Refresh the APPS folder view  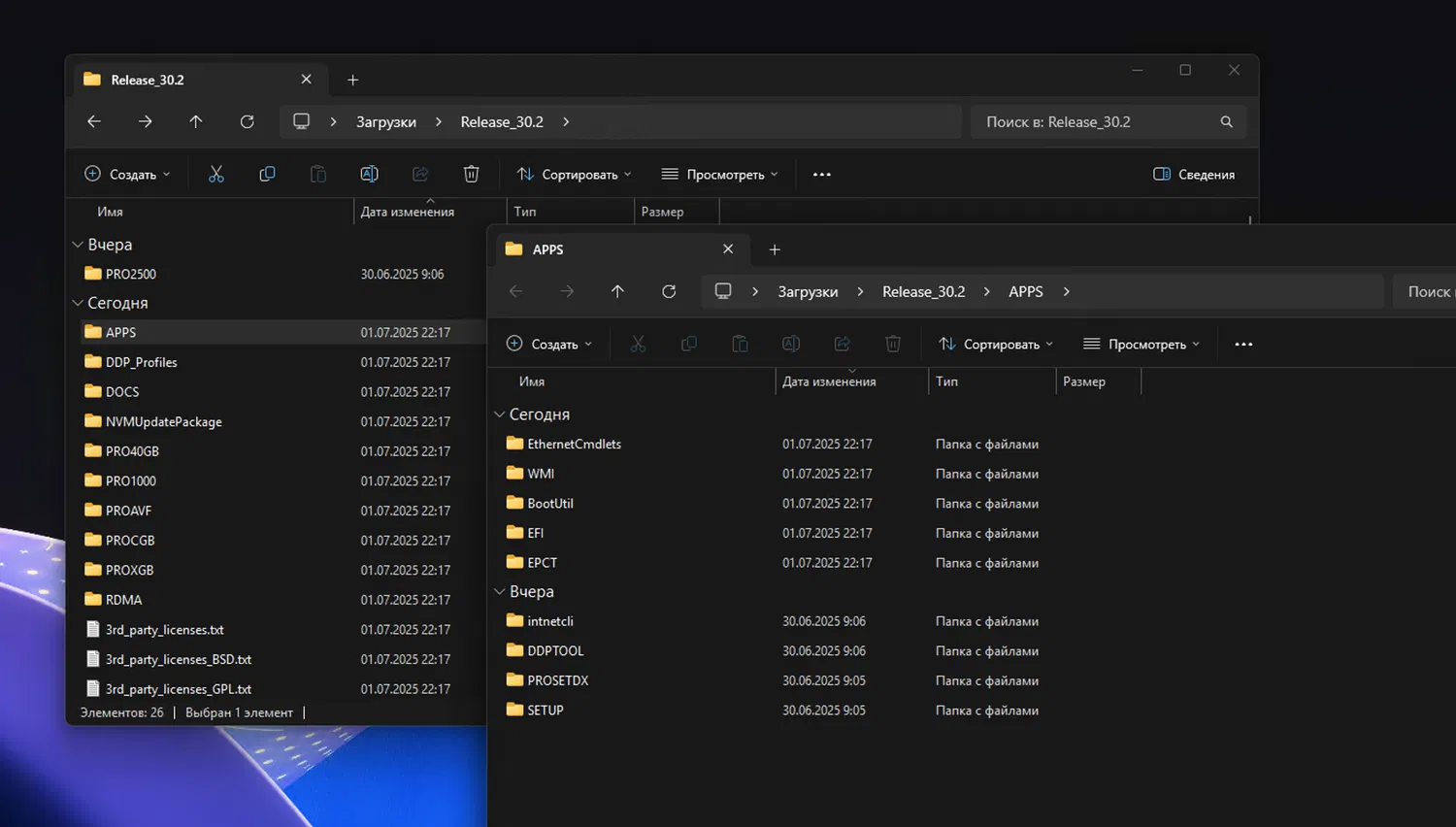coord(669,291)
